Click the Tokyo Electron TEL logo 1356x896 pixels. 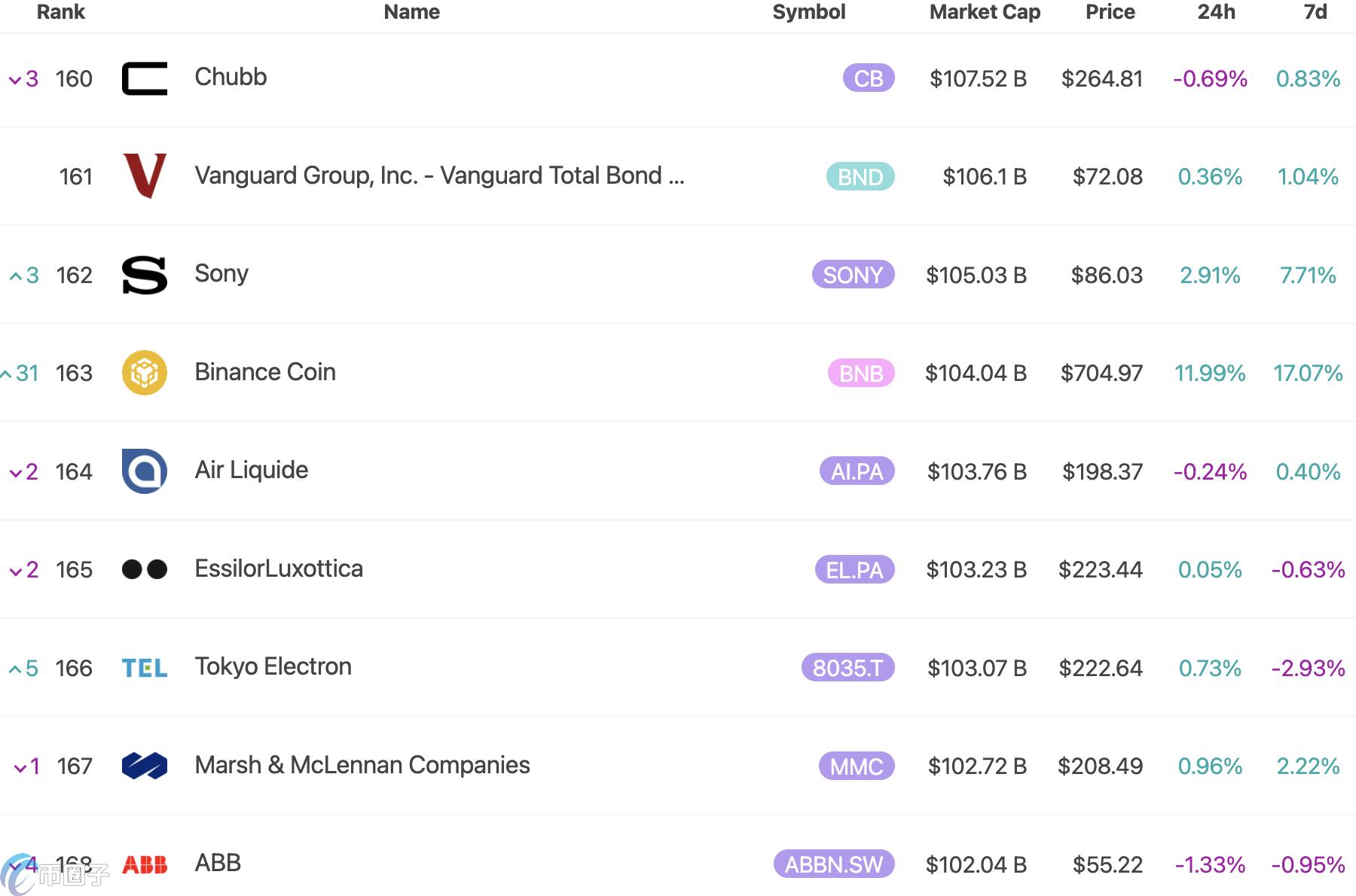[145, 668]
